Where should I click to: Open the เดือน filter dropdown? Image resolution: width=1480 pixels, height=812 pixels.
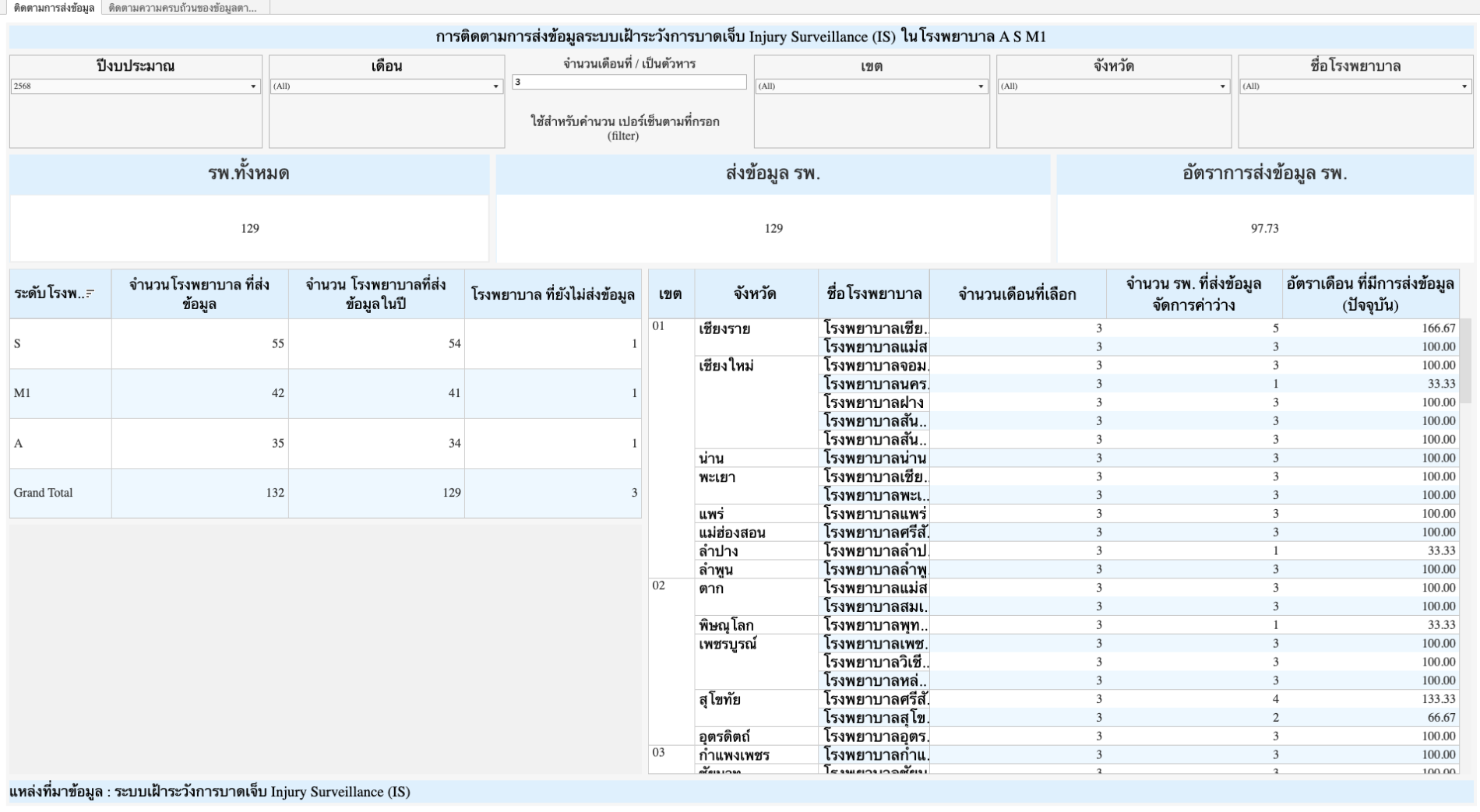386,86
